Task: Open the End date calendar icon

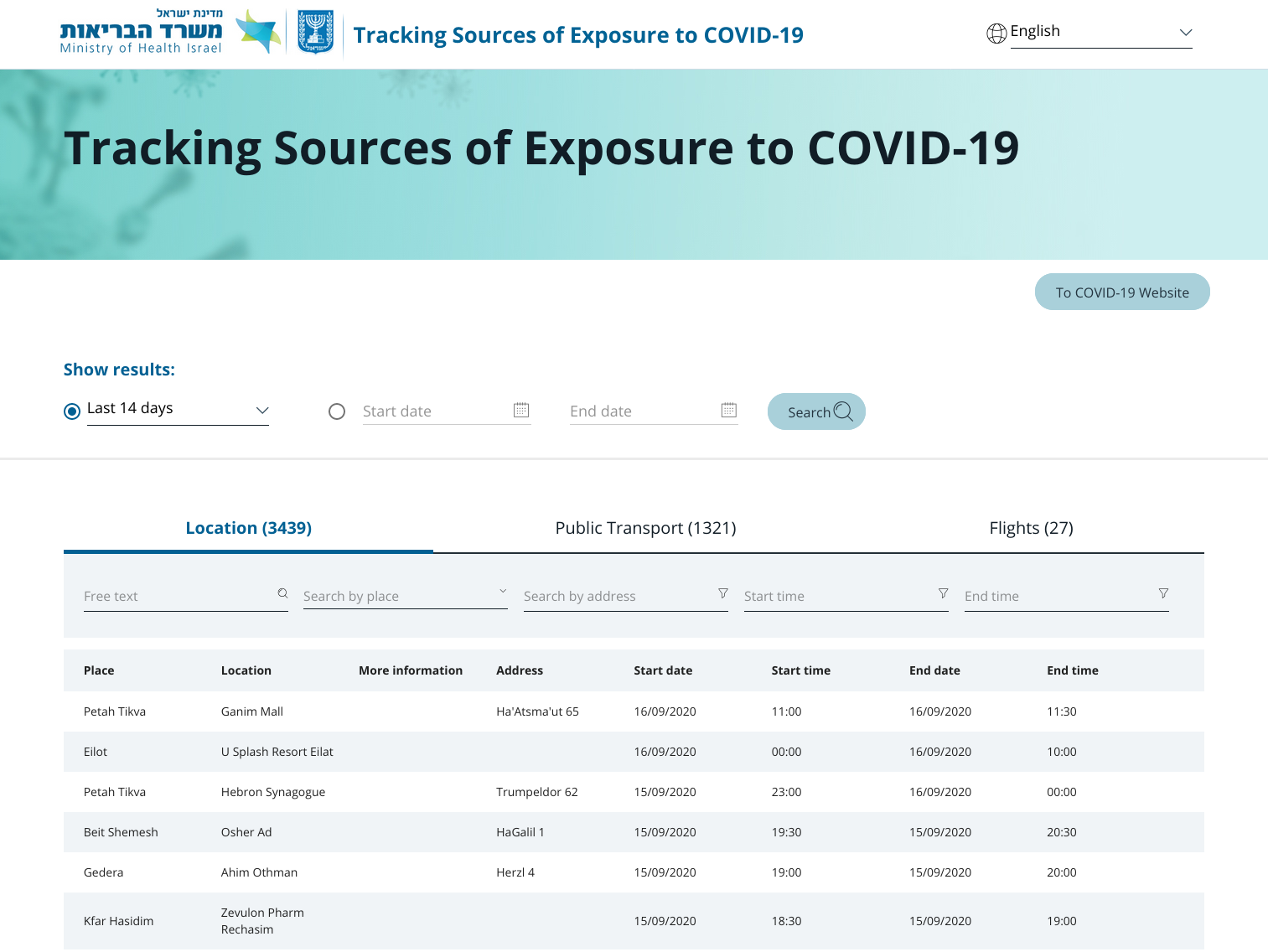Action: 729,410
